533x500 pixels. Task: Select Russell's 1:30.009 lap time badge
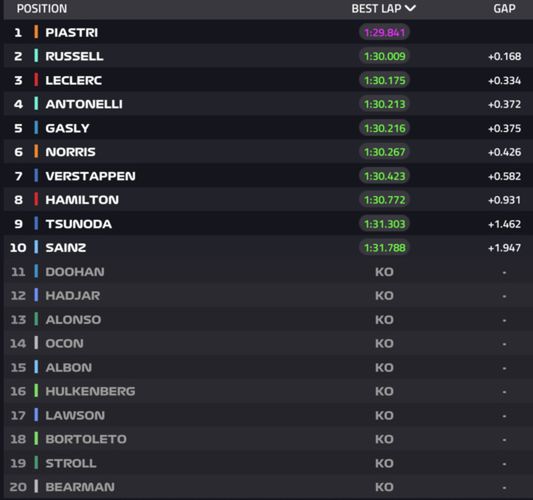tap(384, 56)
